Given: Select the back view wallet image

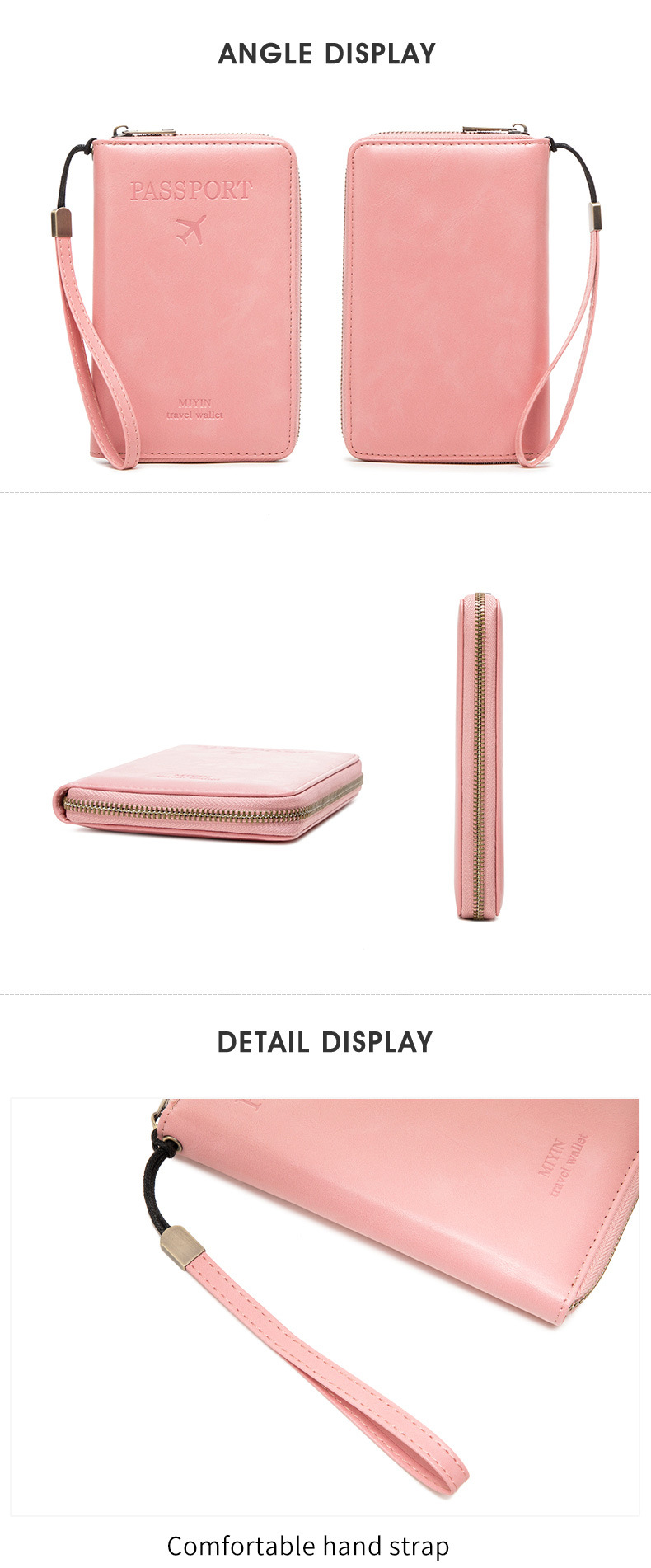Looking at the screenshot, I should pos(473,295).
